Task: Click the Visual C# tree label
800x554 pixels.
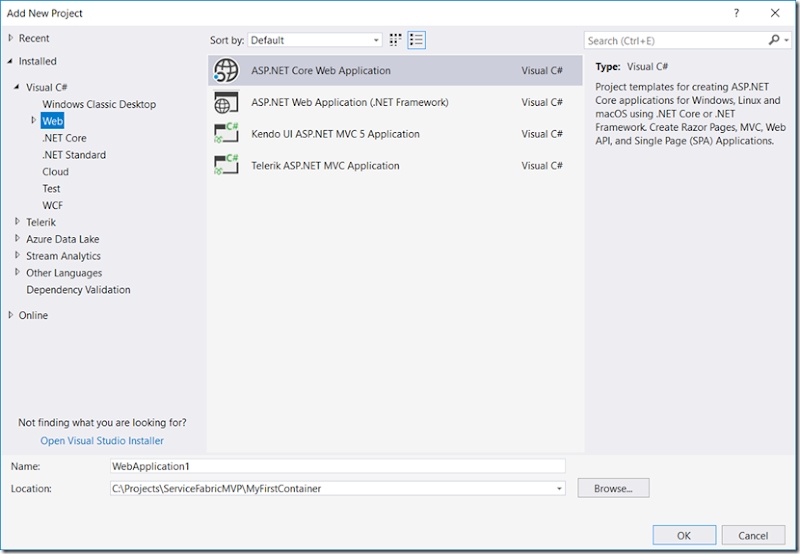Action: 46,87
